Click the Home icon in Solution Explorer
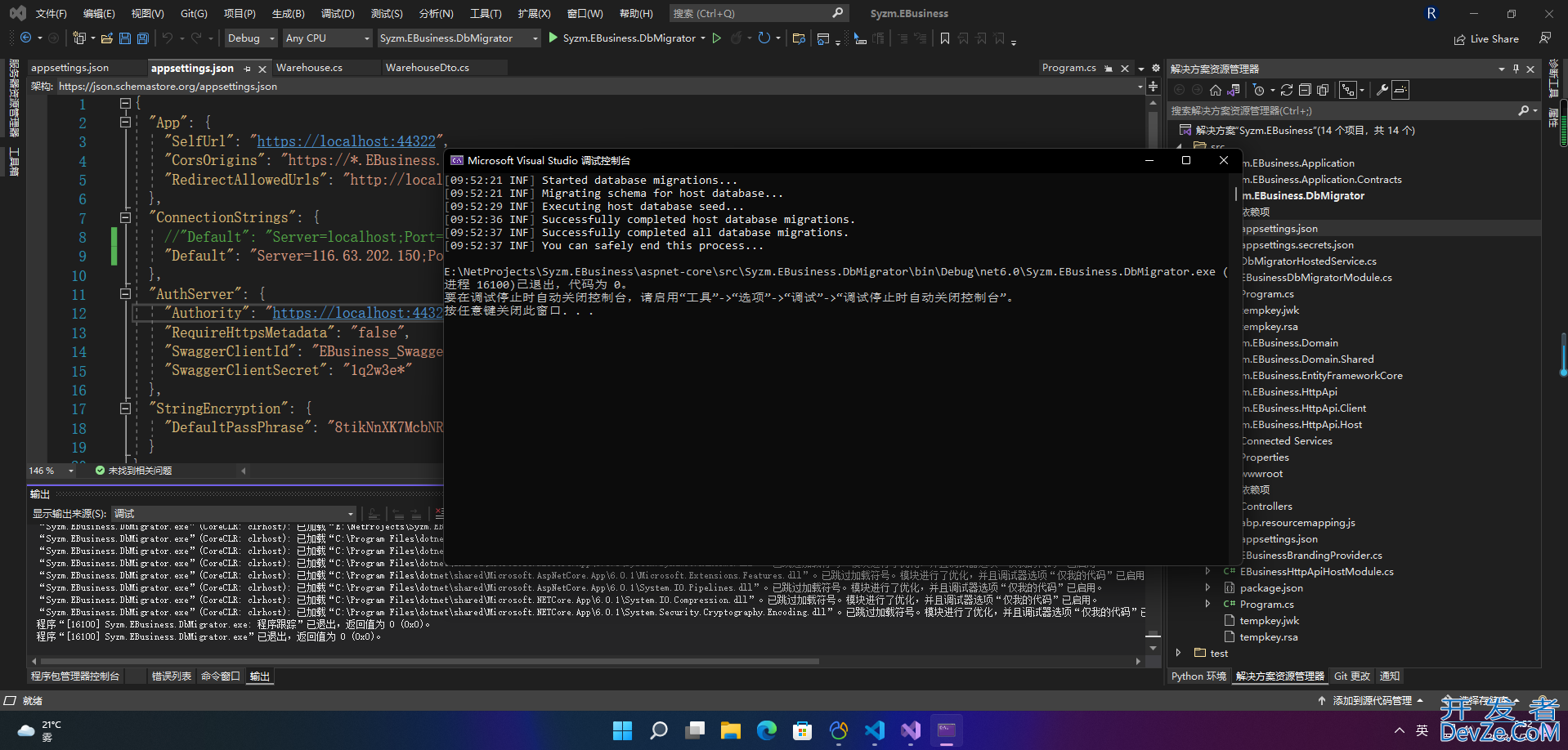 1216,90
